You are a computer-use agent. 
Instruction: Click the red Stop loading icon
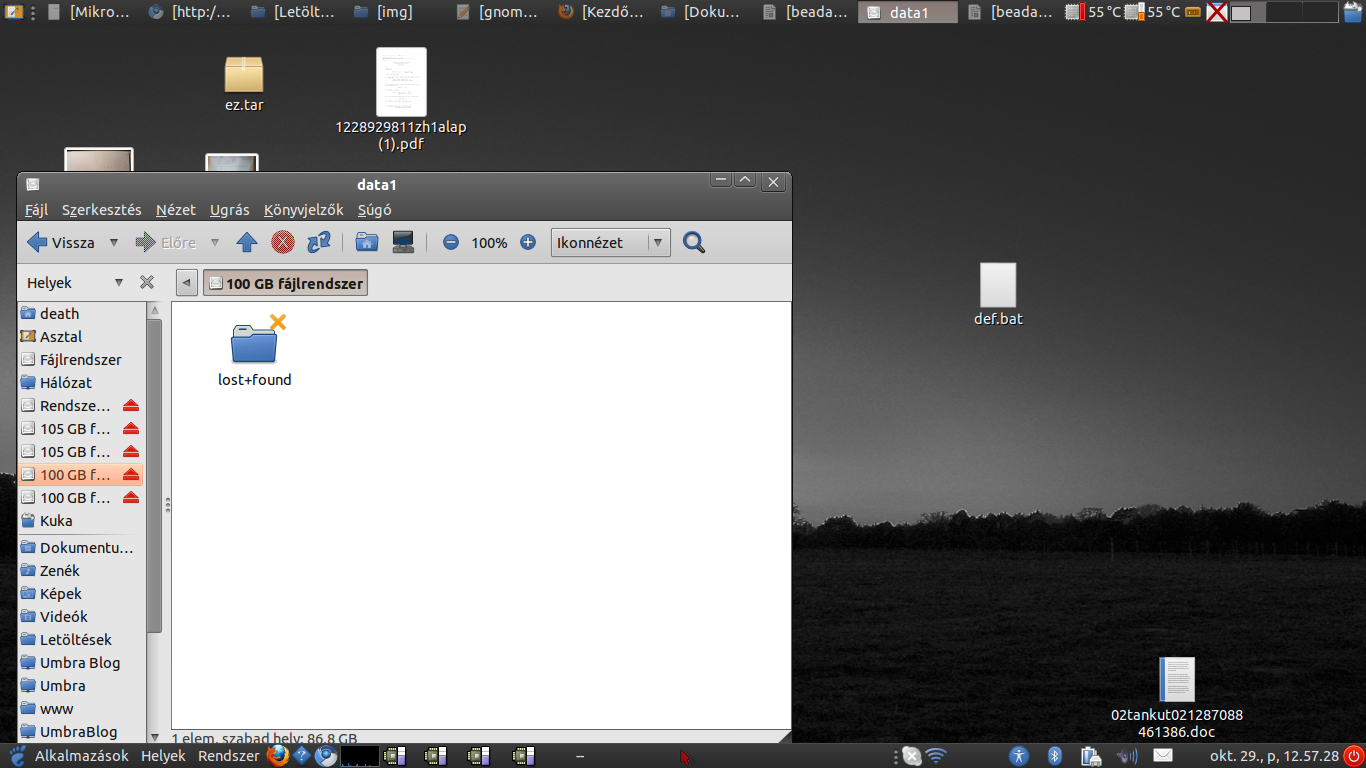283,242
